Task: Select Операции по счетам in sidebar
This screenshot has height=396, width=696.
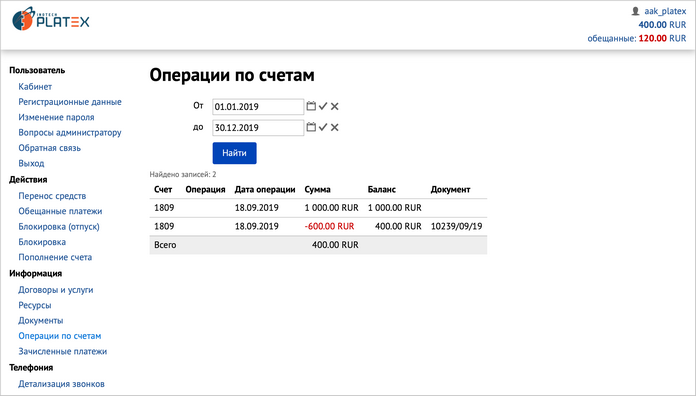Action: (x=60, y=336)
